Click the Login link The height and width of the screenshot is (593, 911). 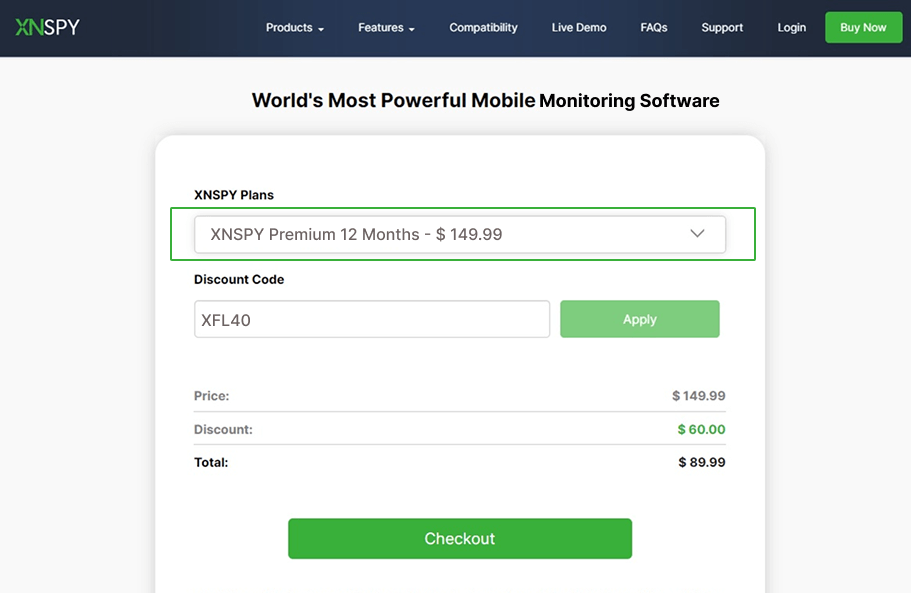click(791, 28)
